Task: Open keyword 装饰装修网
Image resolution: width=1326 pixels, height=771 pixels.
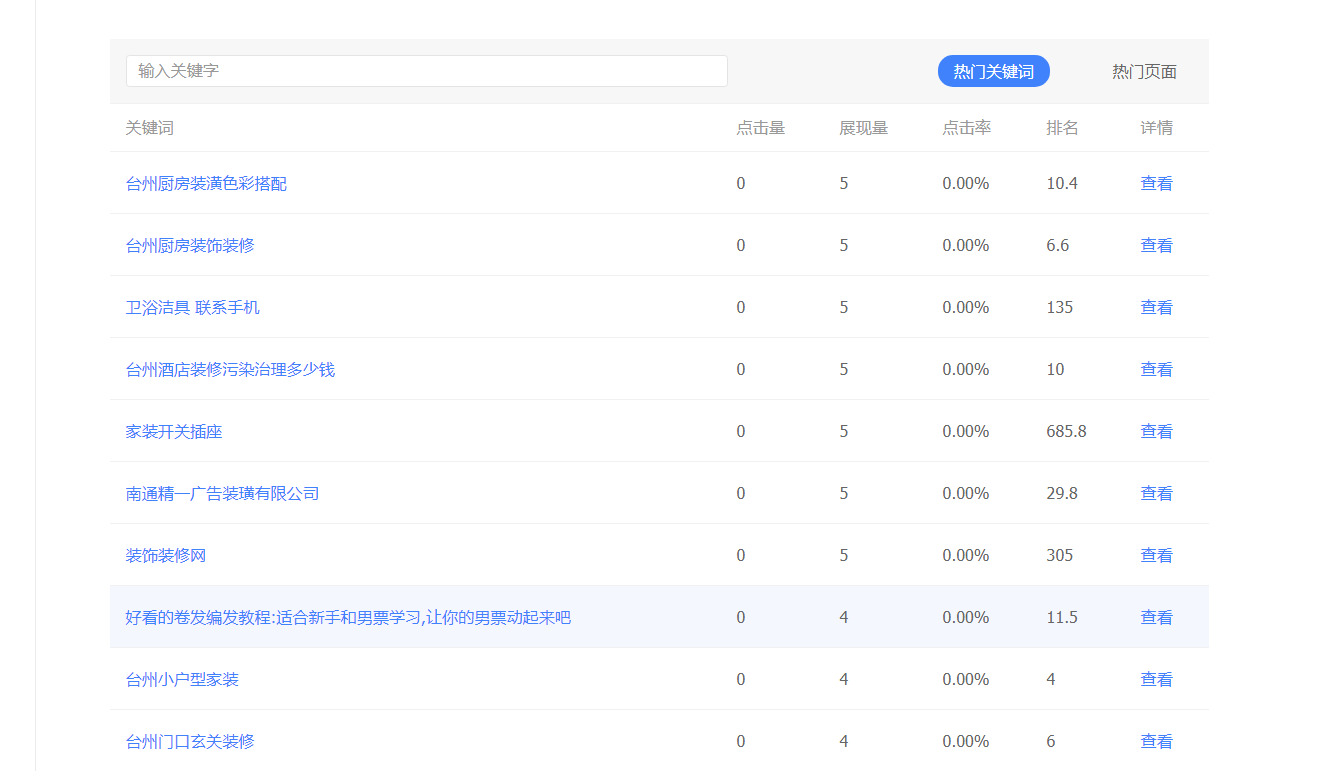Action: (165, 555)
